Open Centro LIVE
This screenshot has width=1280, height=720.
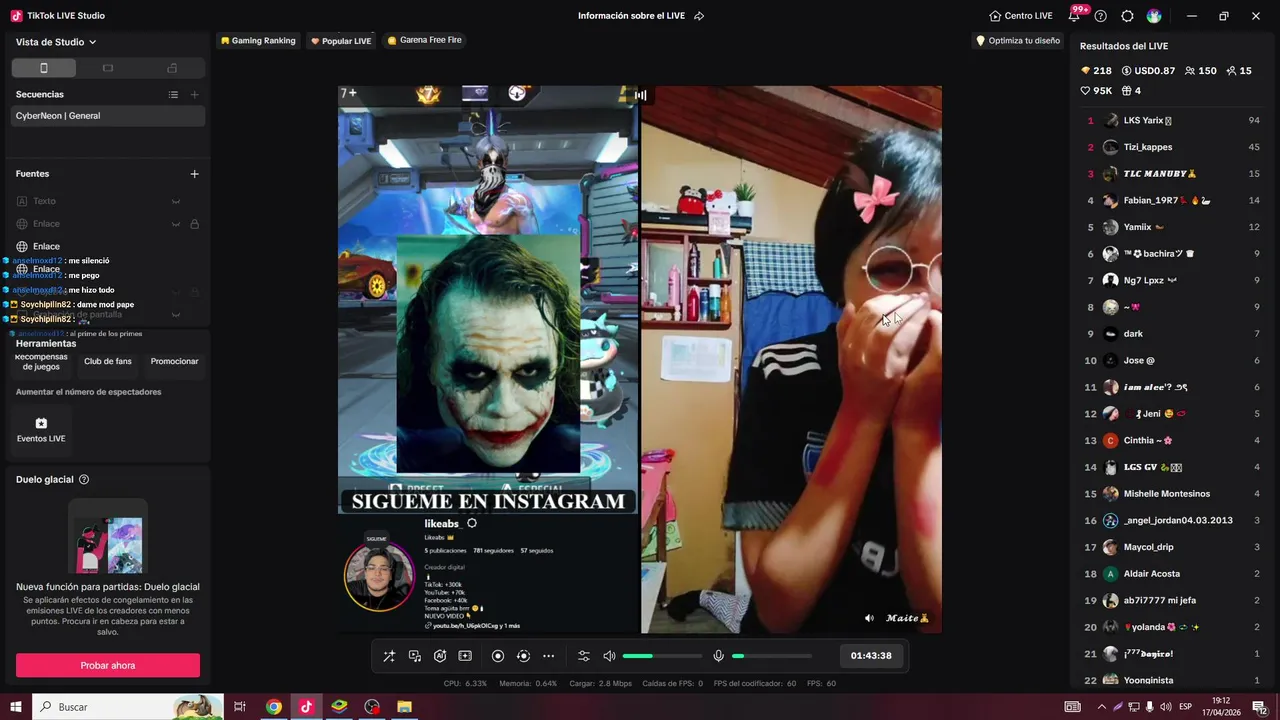click(x=1021, y=16)
